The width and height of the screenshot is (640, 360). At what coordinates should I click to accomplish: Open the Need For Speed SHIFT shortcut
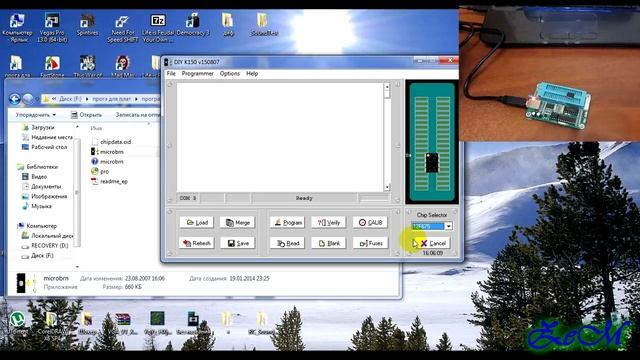(x=122, y=28)
